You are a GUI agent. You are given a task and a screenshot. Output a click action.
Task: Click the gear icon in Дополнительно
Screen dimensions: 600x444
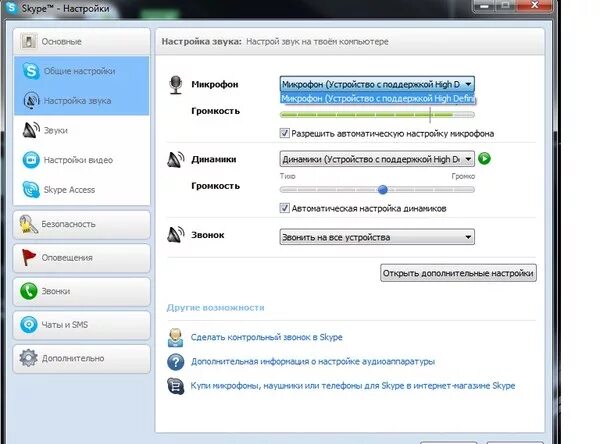29,358
